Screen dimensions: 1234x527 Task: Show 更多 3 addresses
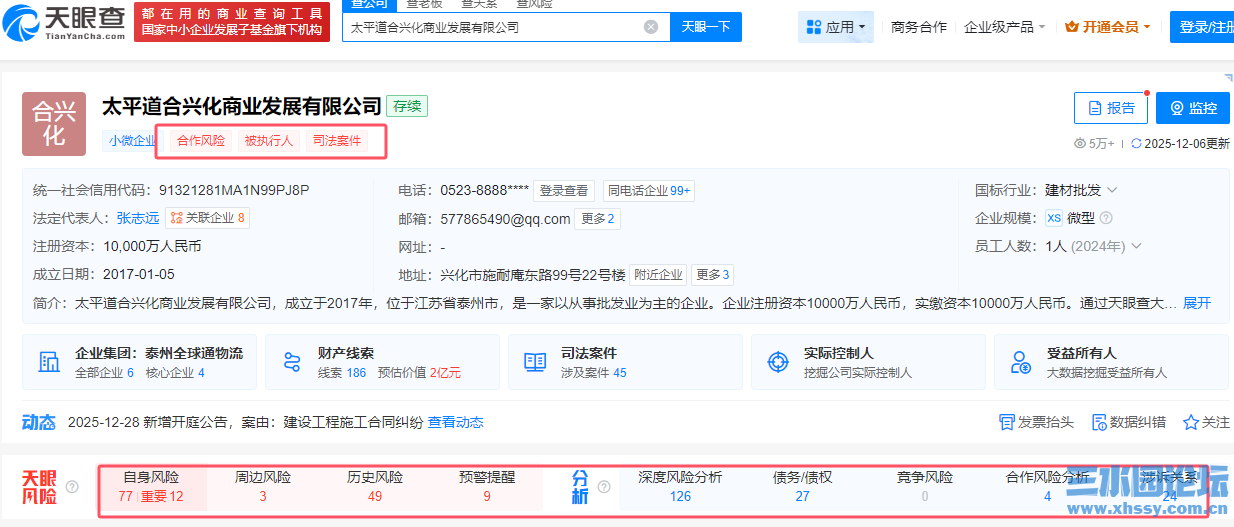[x=713, y=275]
